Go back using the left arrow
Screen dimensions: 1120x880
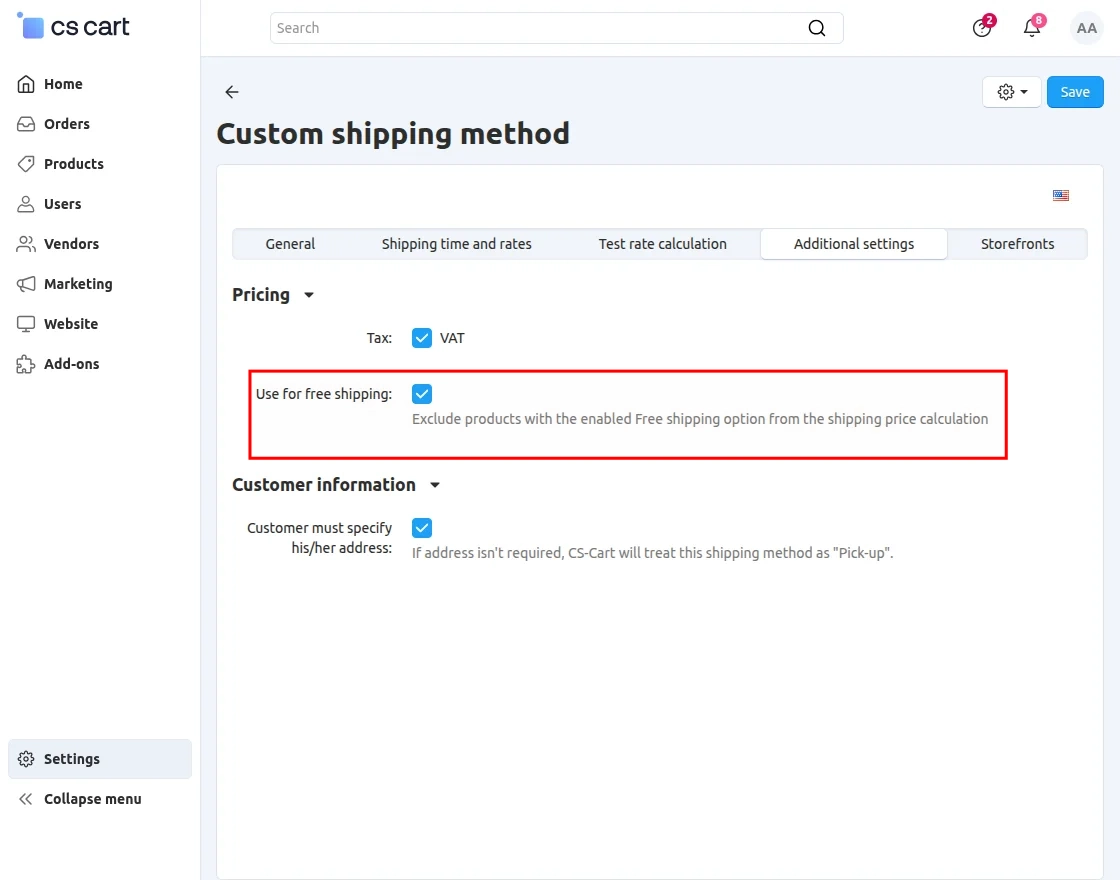(231, 91)
